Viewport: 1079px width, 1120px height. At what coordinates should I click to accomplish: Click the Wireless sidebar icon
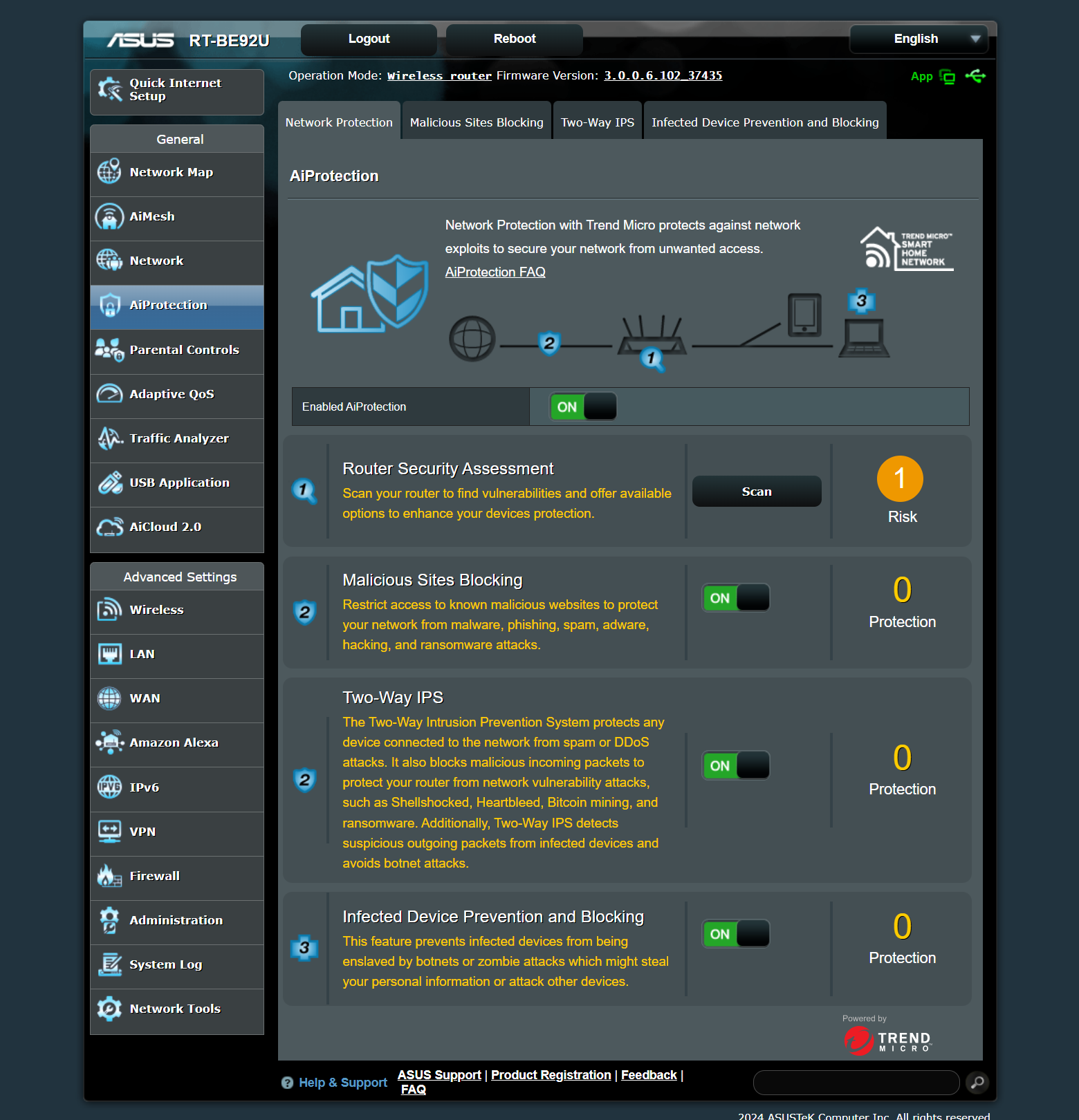[109, 609]
